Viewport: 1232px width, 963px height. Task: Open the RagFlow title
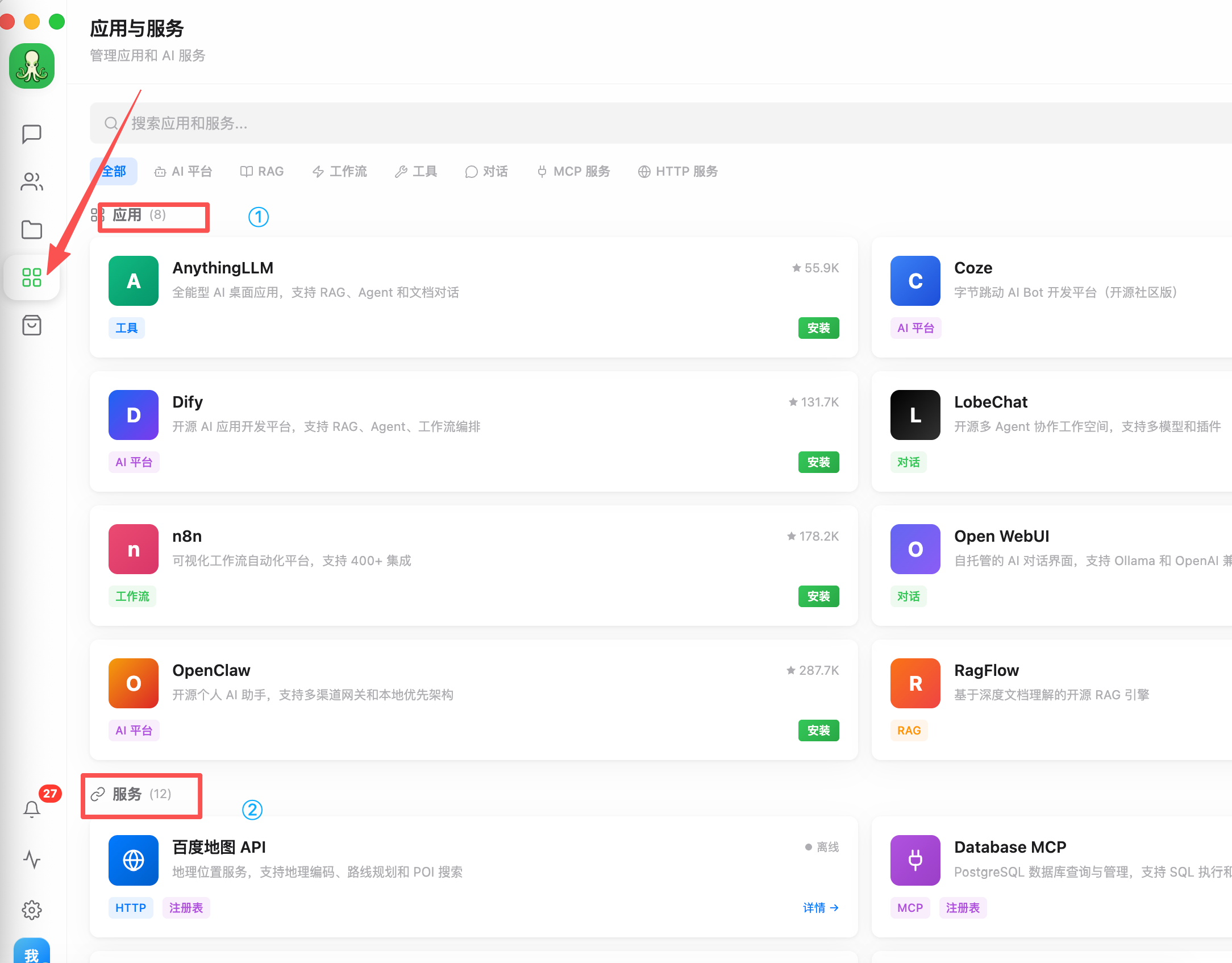(987, 670)
